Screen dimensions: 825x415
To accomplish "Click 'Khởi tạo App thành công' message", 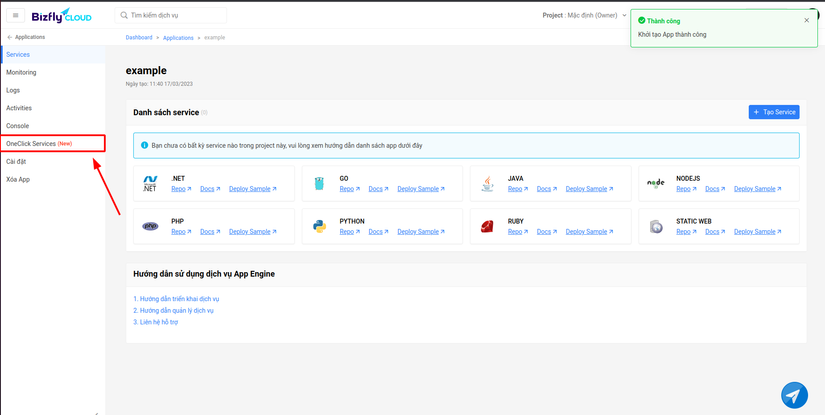I will 672,35.
